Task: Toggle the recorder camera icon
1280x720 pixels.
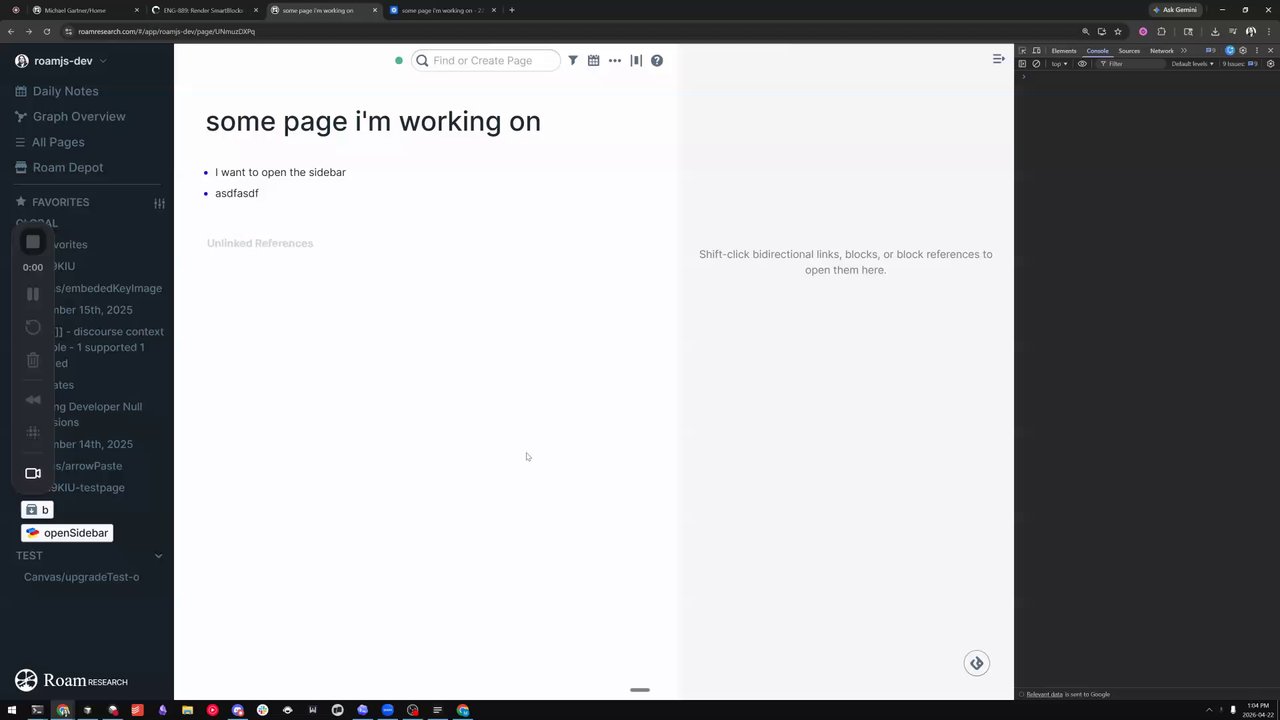Action: (x=33, y=473)
